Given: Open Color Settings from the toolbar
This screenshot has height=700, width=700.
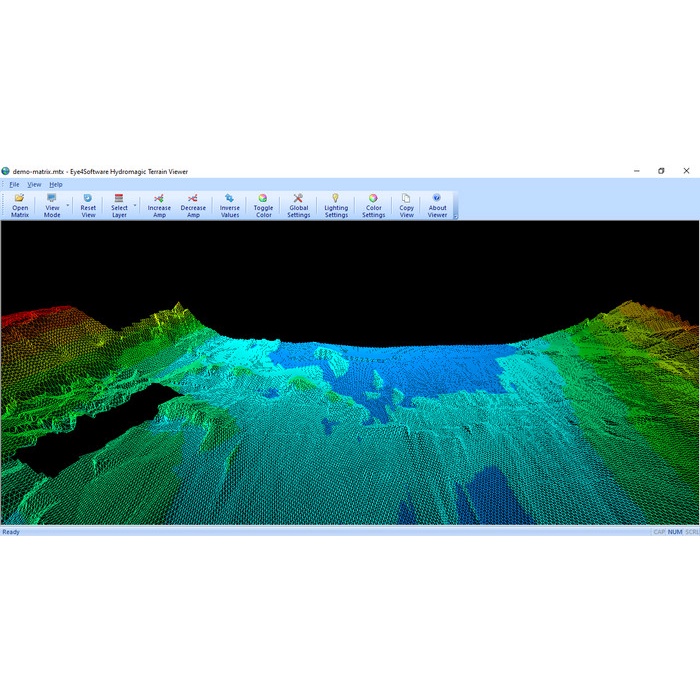Looking at the screenshot, I should [374, 206].
